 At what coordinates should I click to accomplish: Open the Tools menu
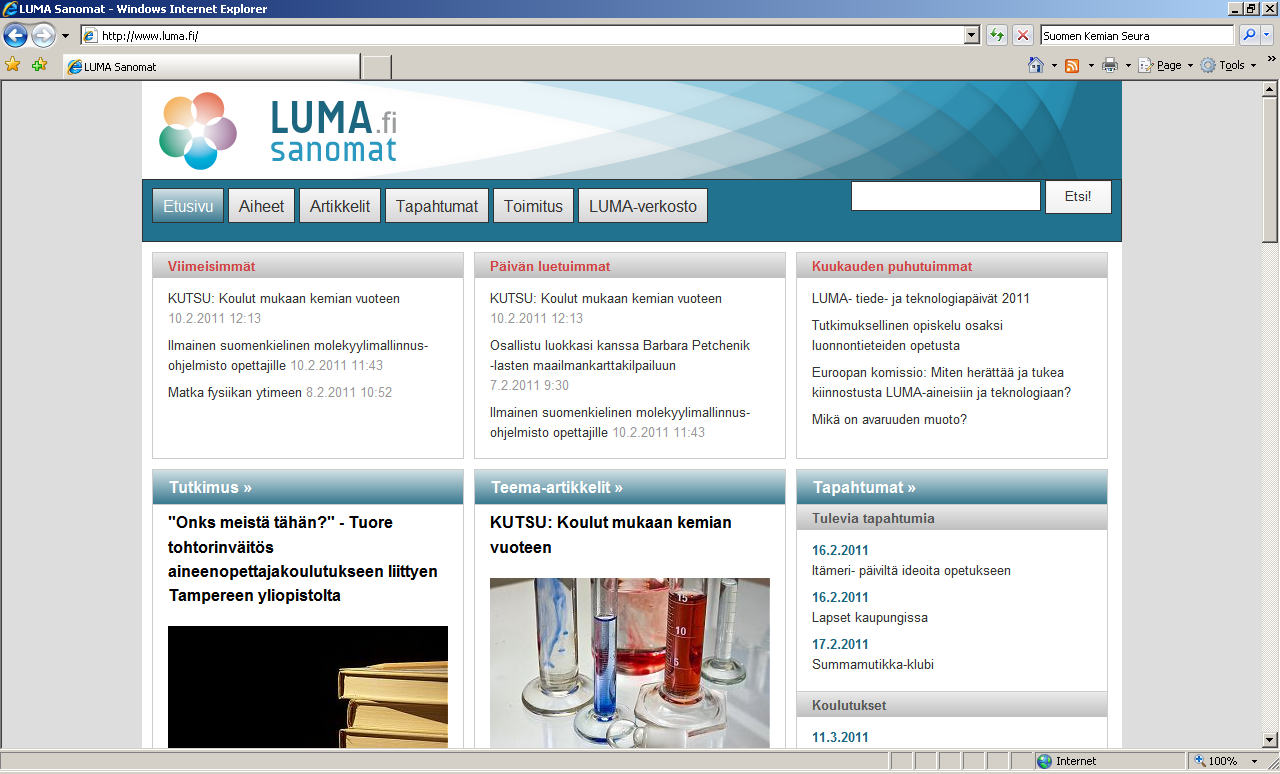[x=1229, y=65]
